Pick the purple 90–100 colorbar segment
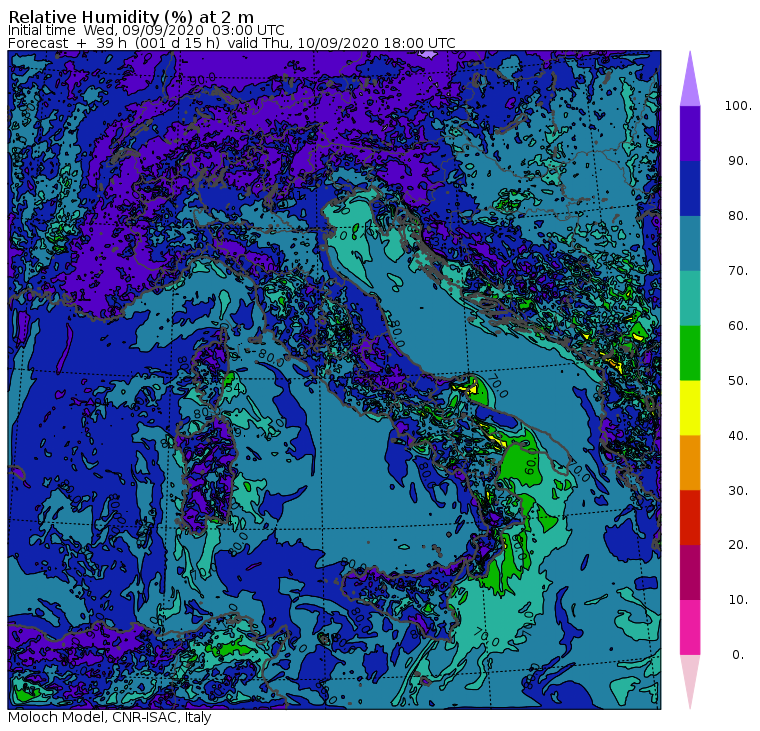The width and height of the screenshot is (760, 731). coord(690,133)
